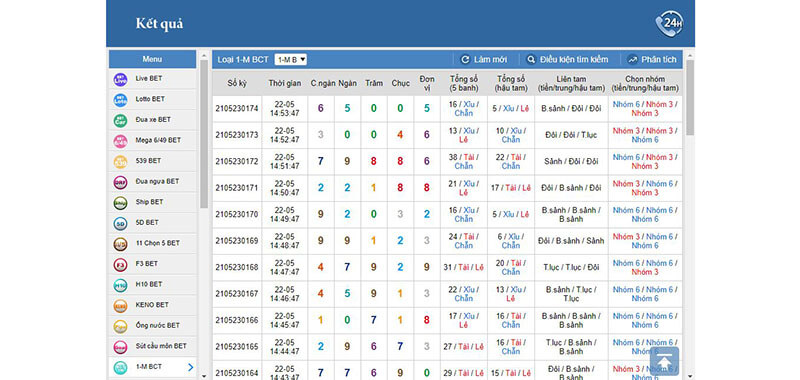
Task: Click the chart icon beside Phân tích
Action: 633,60
